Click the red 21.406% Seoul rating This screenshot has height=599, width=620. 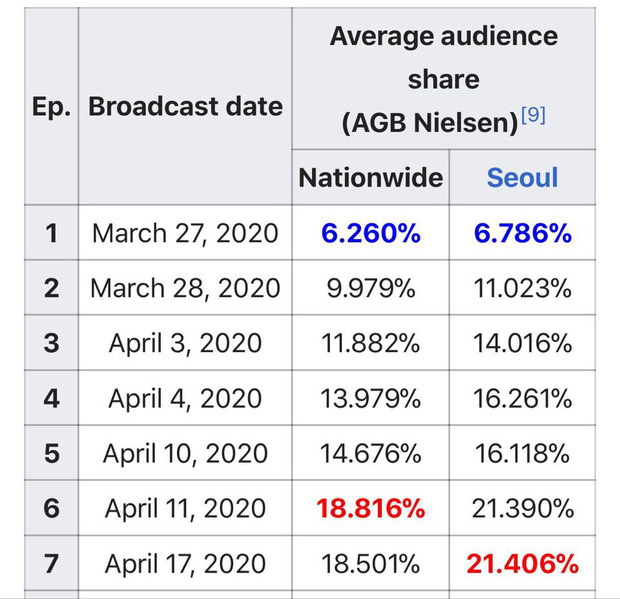tap(522, 563)
